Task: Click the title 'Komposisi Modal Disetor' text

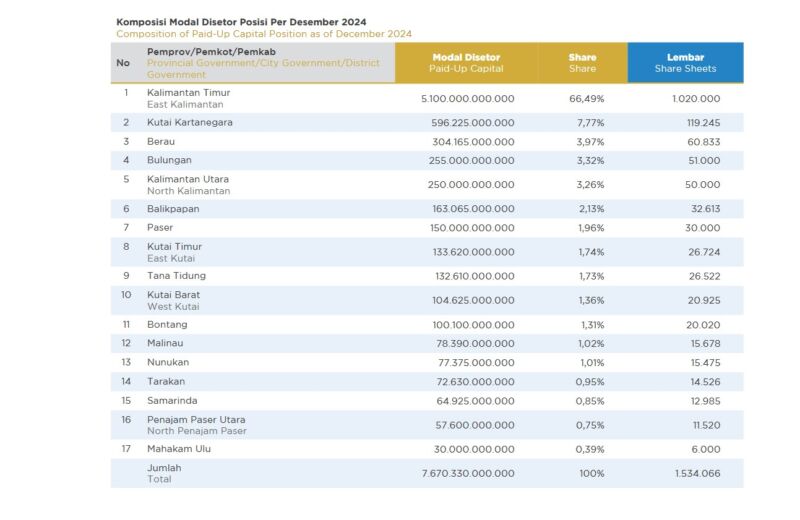Action: [x=240, y=21]
